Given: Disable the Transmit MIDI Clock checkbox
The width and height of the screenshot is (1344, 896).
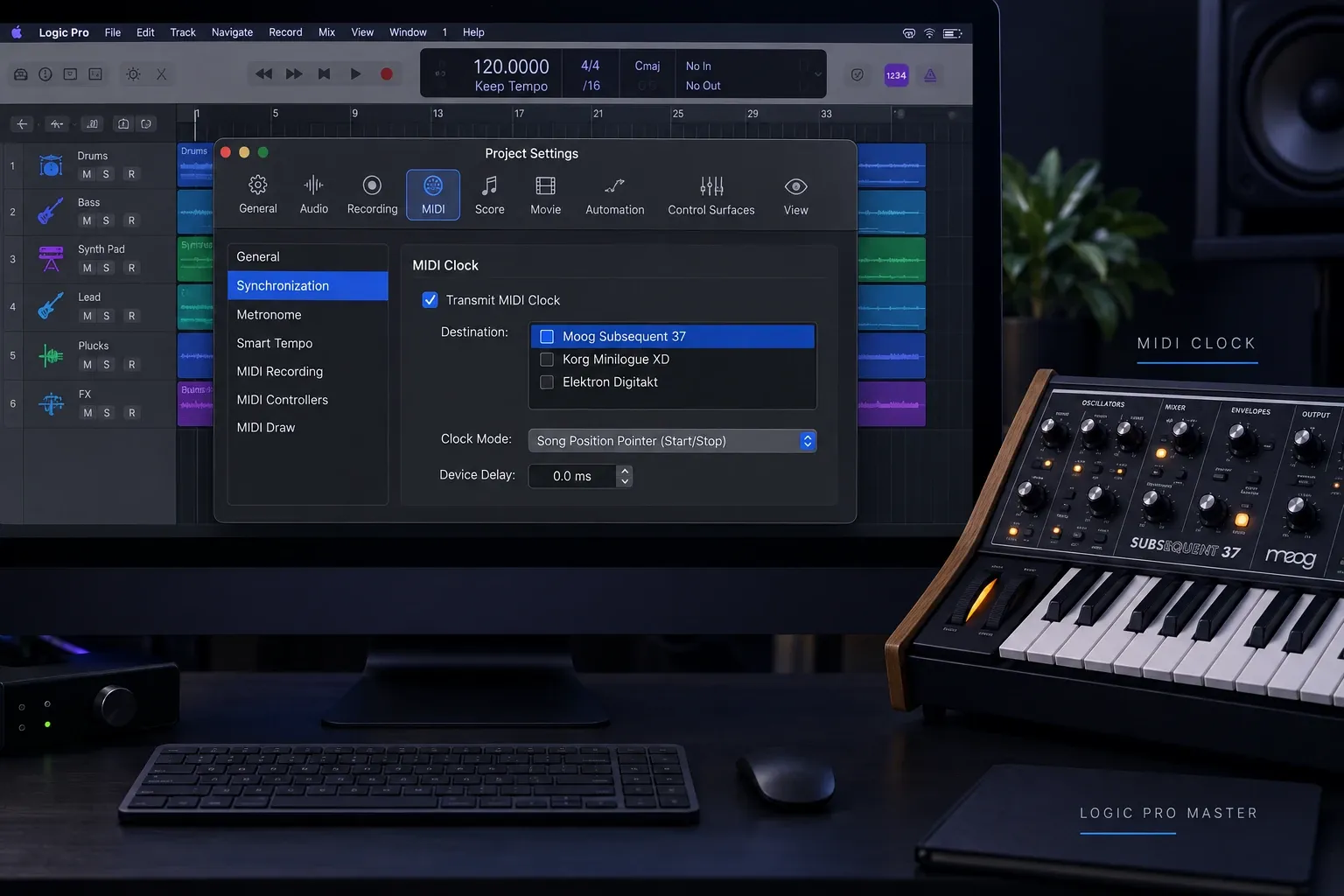Looking at the screenshot, I should click(430, 300).
